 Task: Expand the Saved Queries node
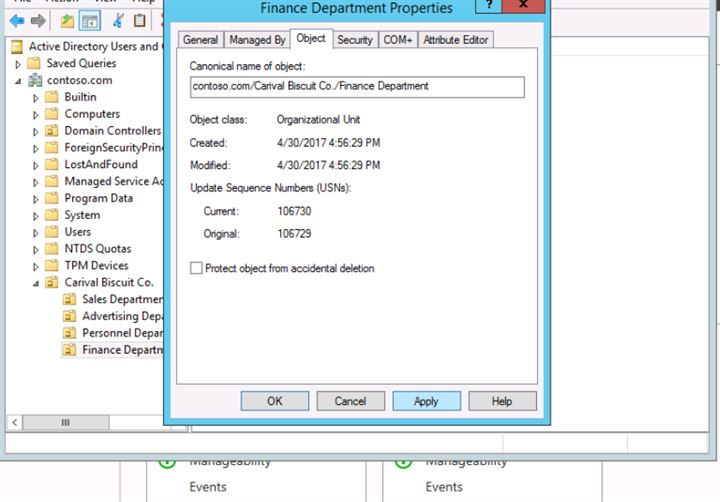(x=18, y=64)
